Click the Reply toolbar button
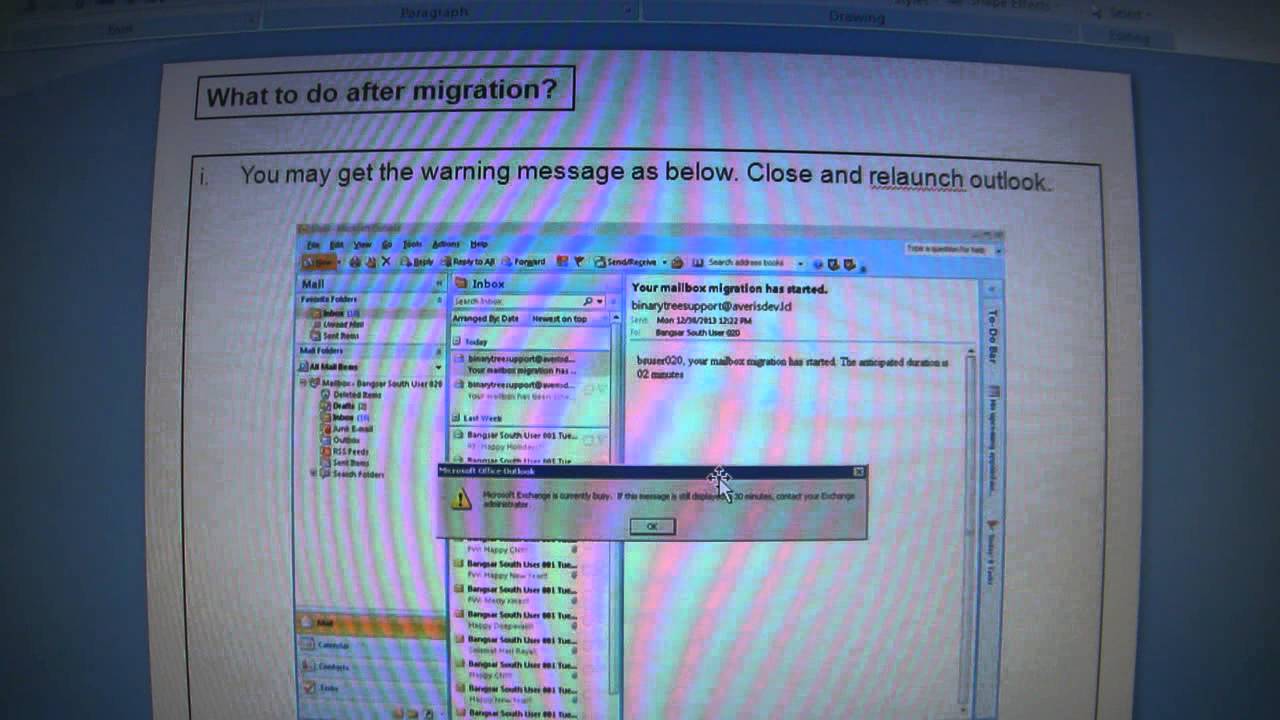Image resolution: width=1280 pixels, height=720 pixels. tap(417, 262)
